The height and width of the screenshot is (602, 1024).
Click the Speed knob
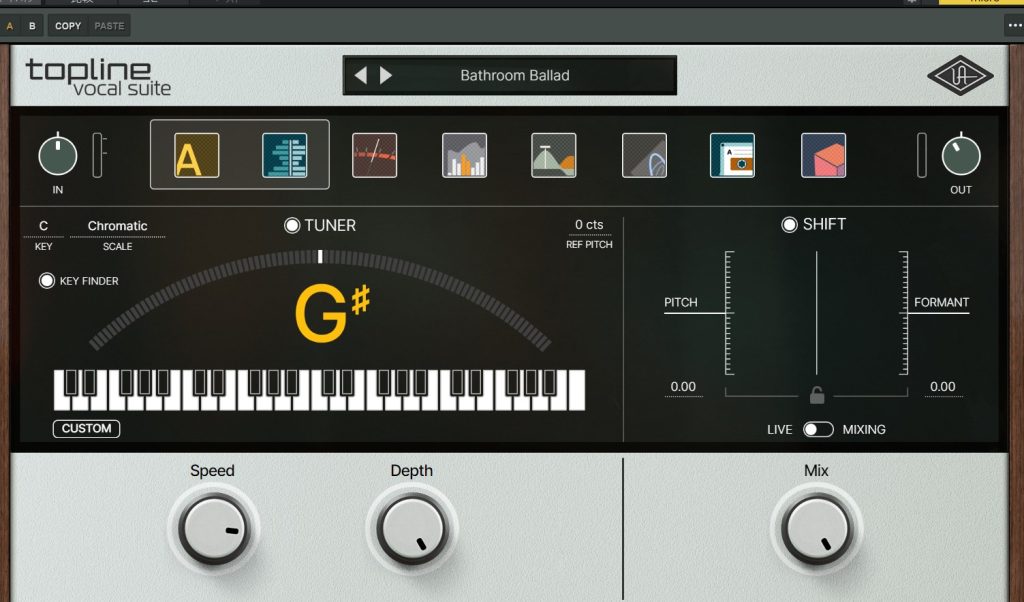(213, 528)
